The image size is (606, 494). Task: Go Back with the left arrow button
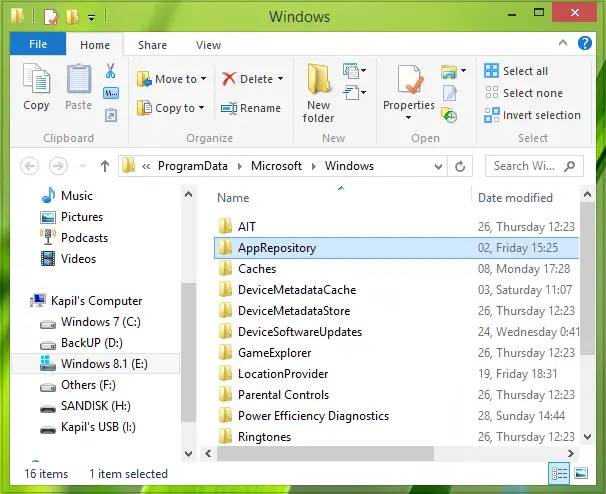(30, 166)
